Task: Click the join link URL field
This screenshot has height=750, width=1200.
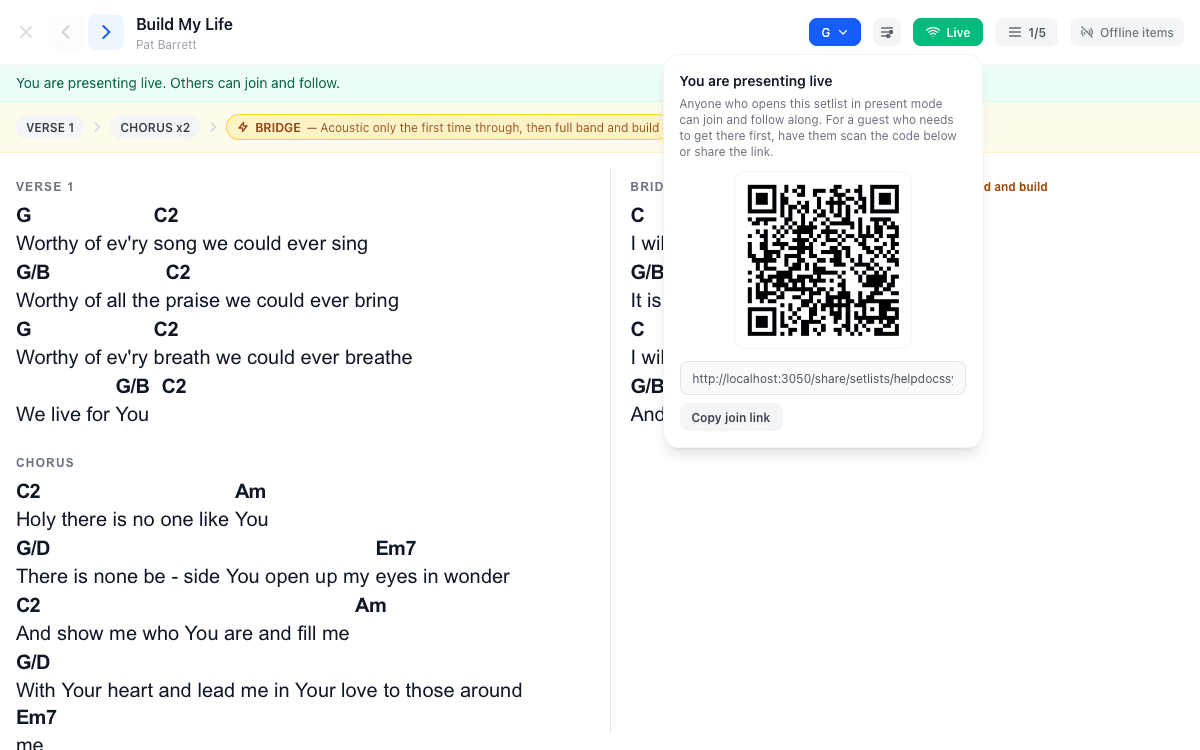Action: click(823, 378)
